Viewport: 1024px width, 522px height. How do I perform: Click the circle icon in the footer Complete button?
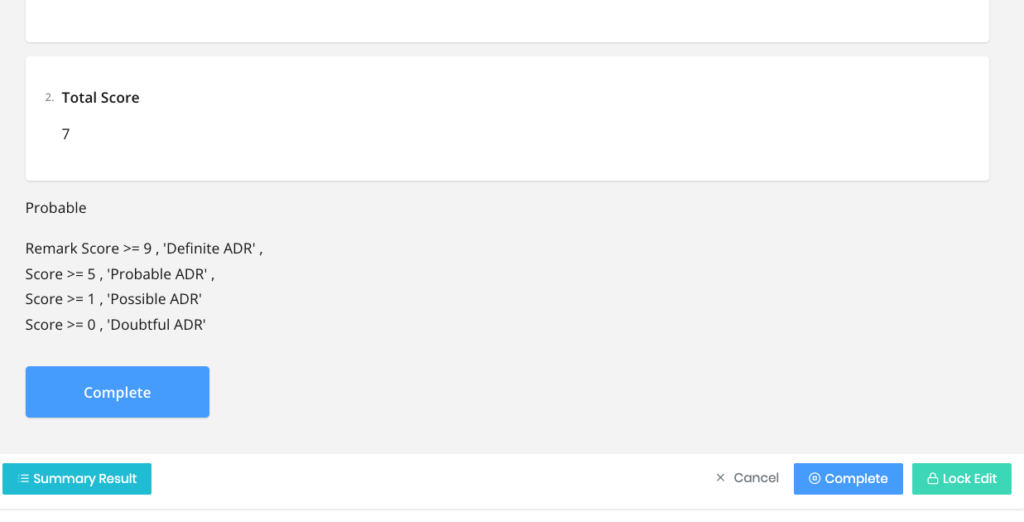click(814, 479)
